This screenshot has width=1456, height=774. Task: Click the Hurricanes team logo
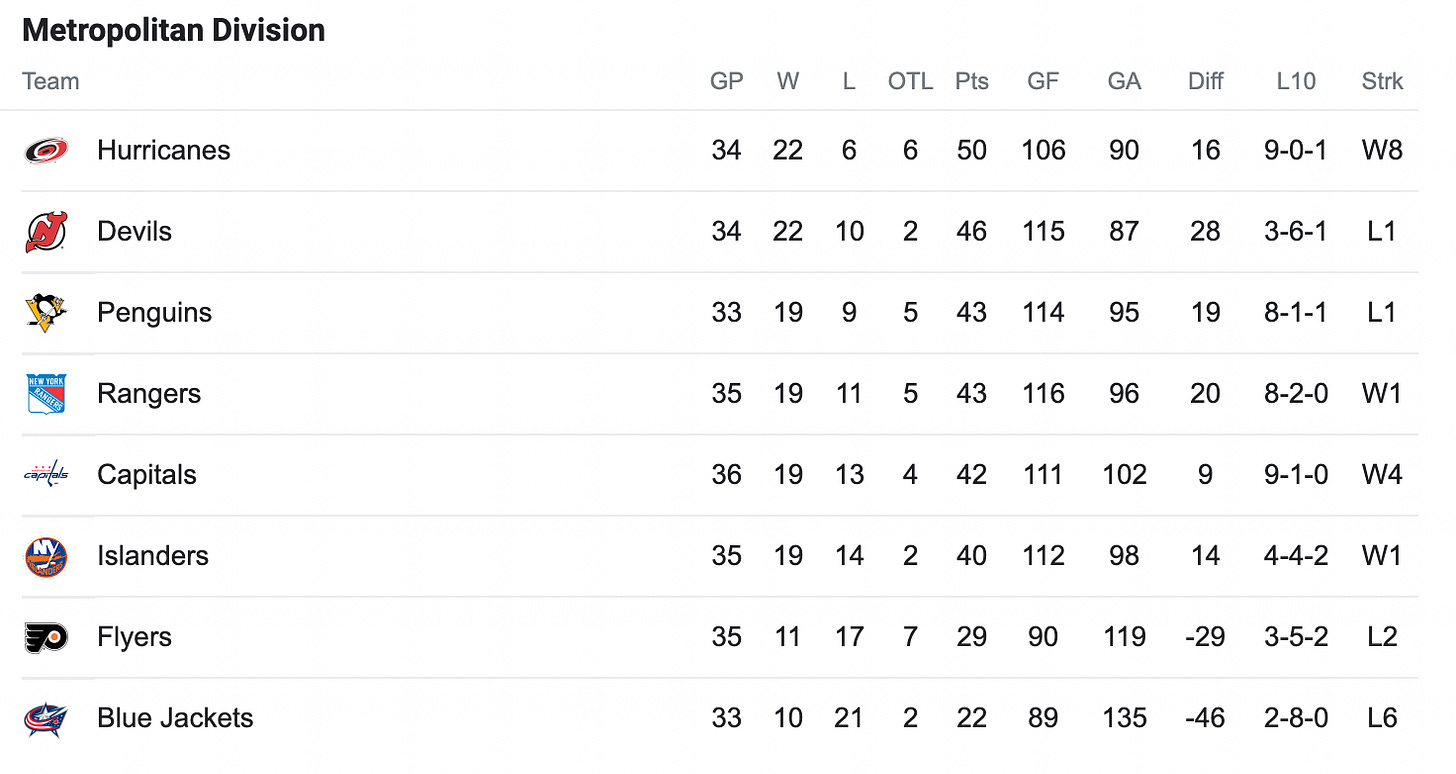(x=46, y=151)
